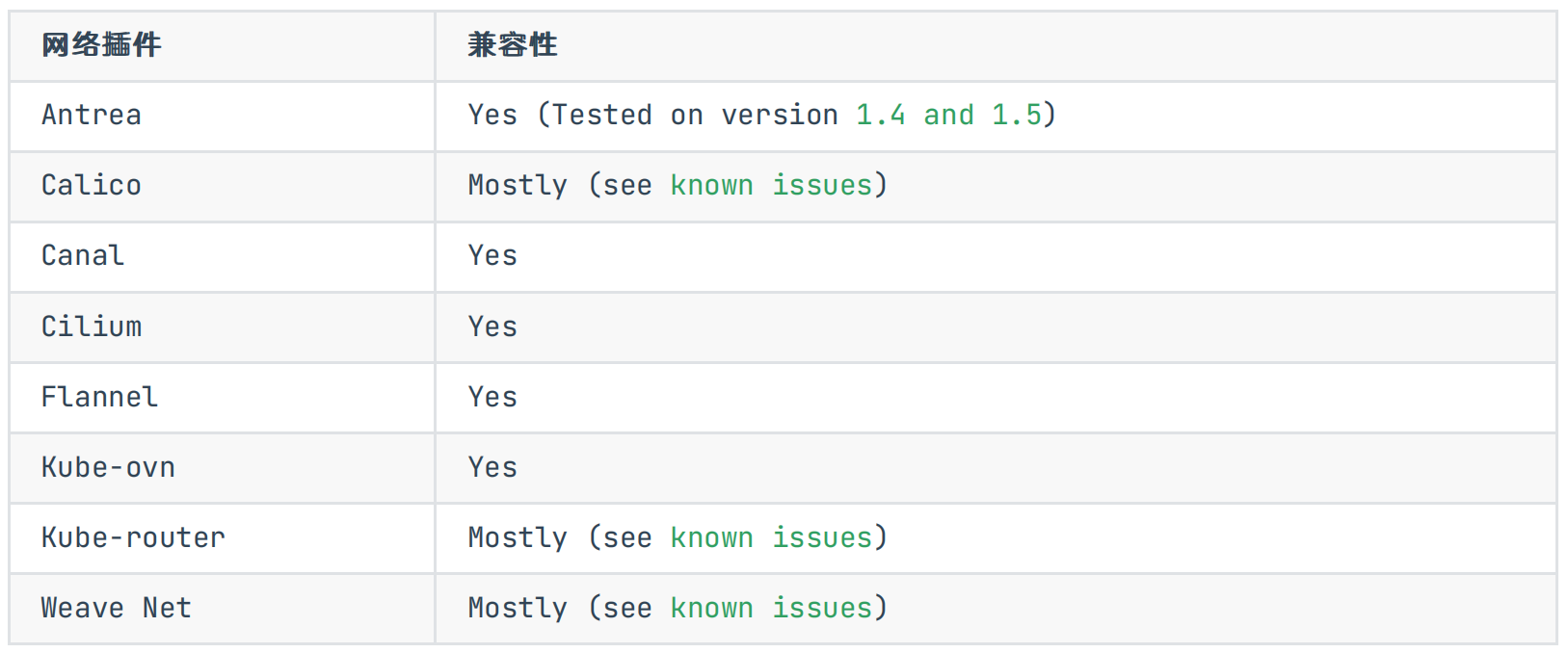Click the word "Mostly" in Calico row
Screen dimensions: 1568x653
tap(518, 186)
